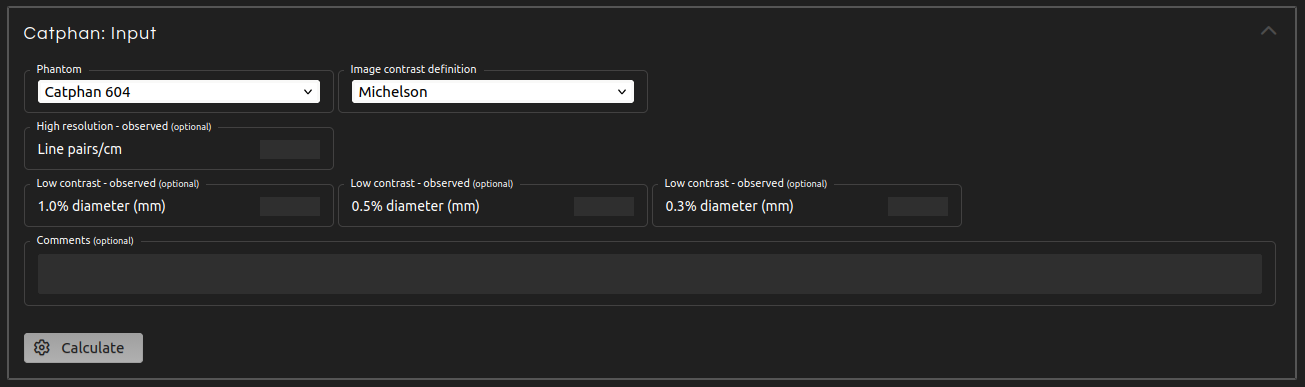Screen dimensions: 1305x387
Task: Click the 1.0% diameter (mm) input field
Action: 290,207
